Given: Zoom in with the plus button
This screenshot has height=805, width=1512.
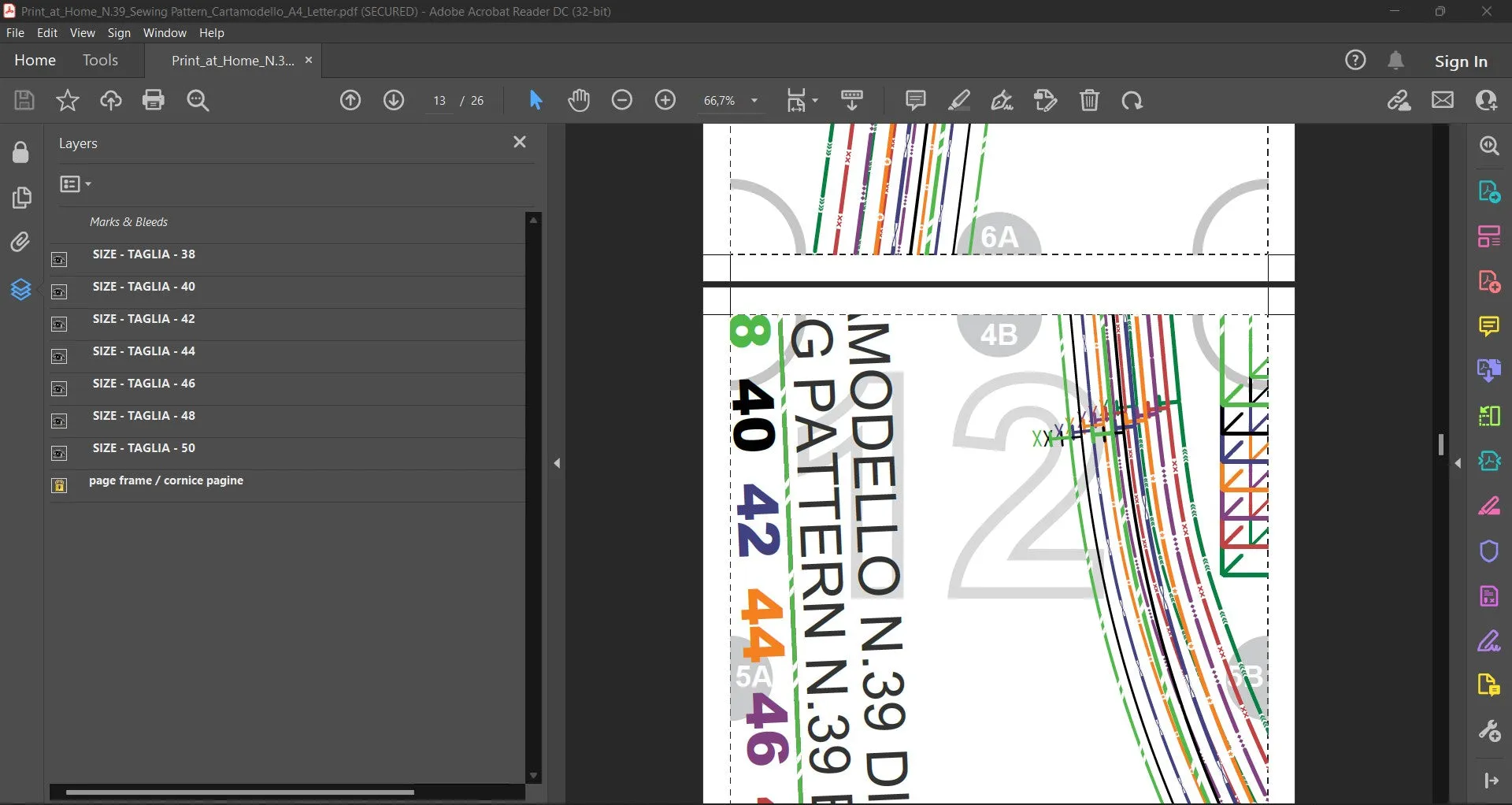Looking at the screenshot, I should click(x=665, y=100).
